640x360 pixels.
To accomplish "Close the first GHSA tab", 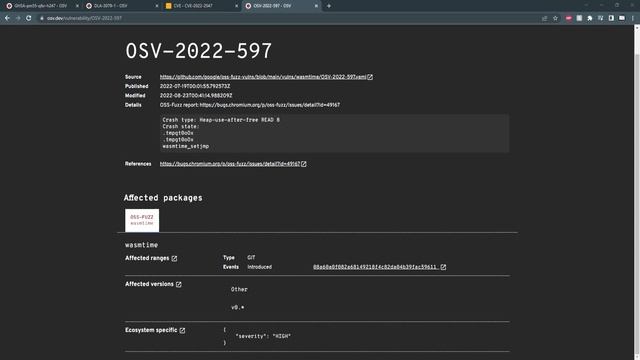I will 77,6.
